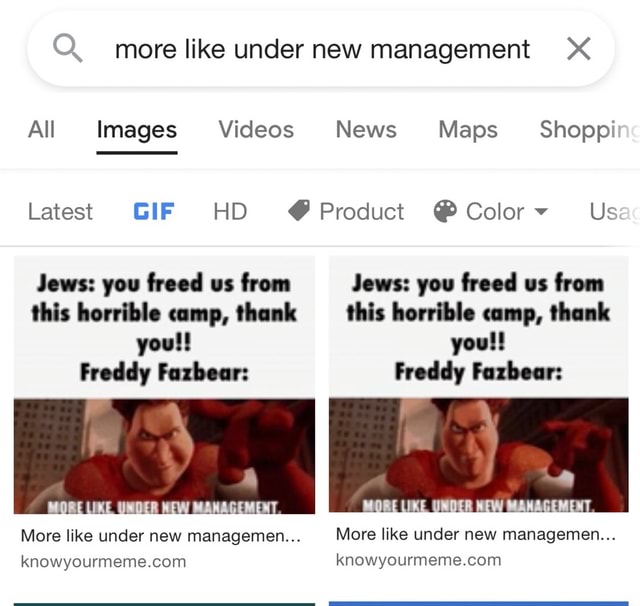The height and width of the screenshot is (606, 640).
Task: Open the right meme image result
Action: [x=479, y=384]
